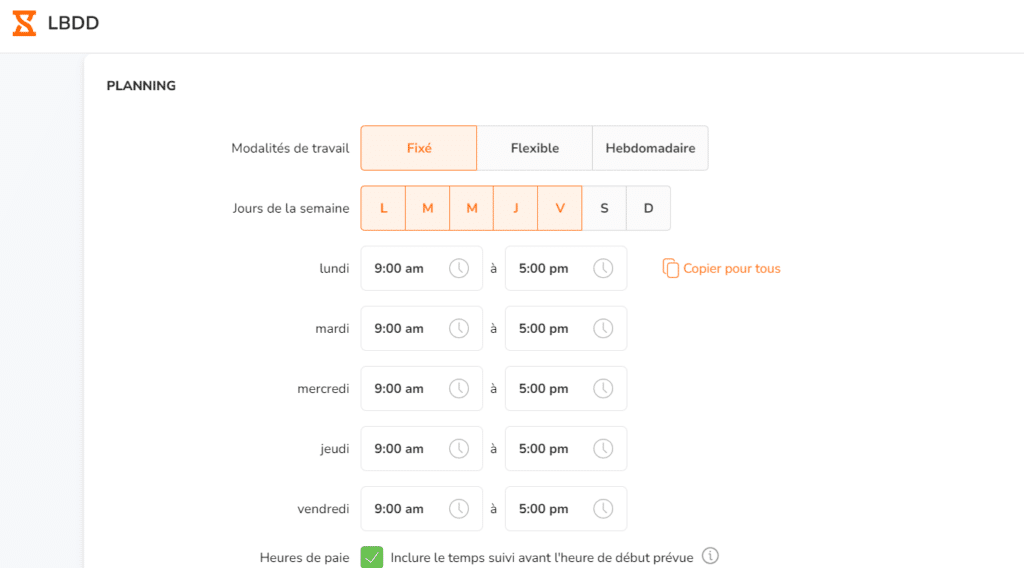
Task: Switch to Hebdomadaire work arrangement
Action: [x=650, y=148]
